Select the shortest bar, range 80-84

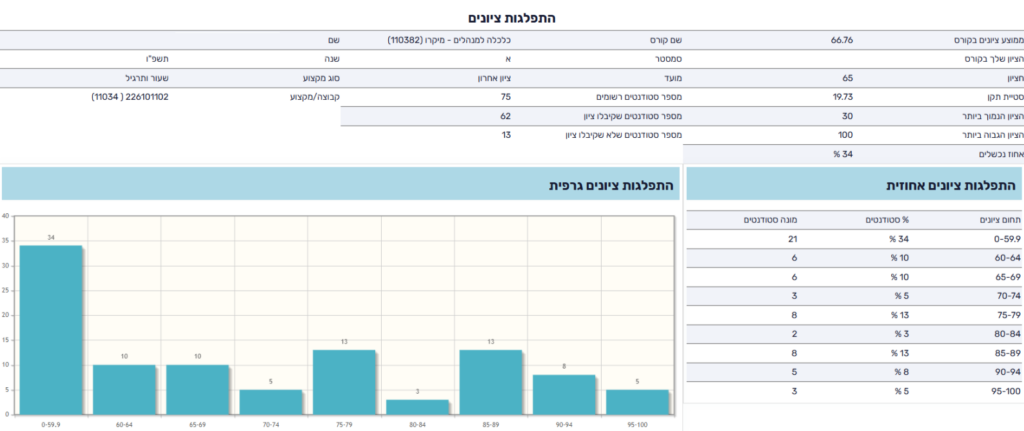[417, 406]
